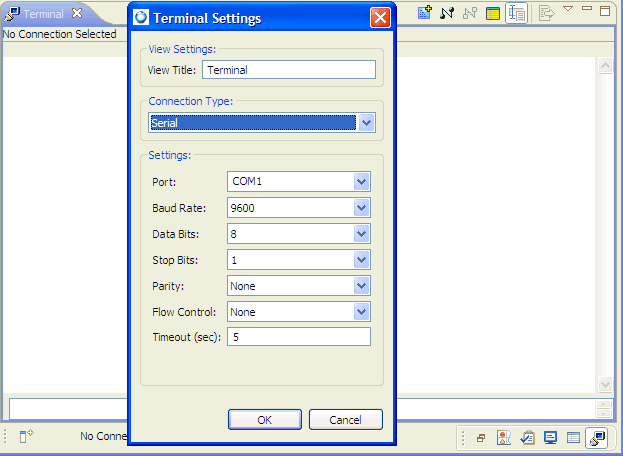Open the view menu triangle in toolbar
Viewport: 623px width, 456px height.
click(568, 10)
